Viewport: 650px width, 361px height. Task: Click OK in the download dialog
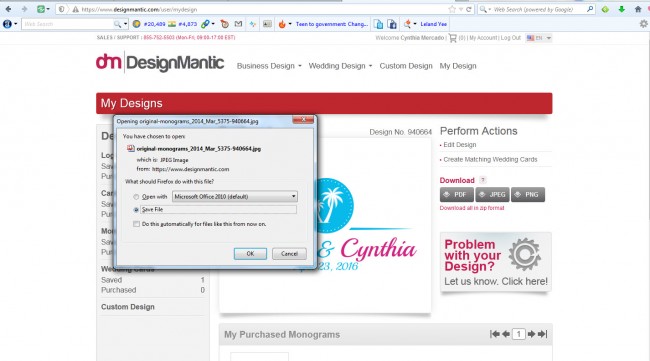[x=250, y=254]
